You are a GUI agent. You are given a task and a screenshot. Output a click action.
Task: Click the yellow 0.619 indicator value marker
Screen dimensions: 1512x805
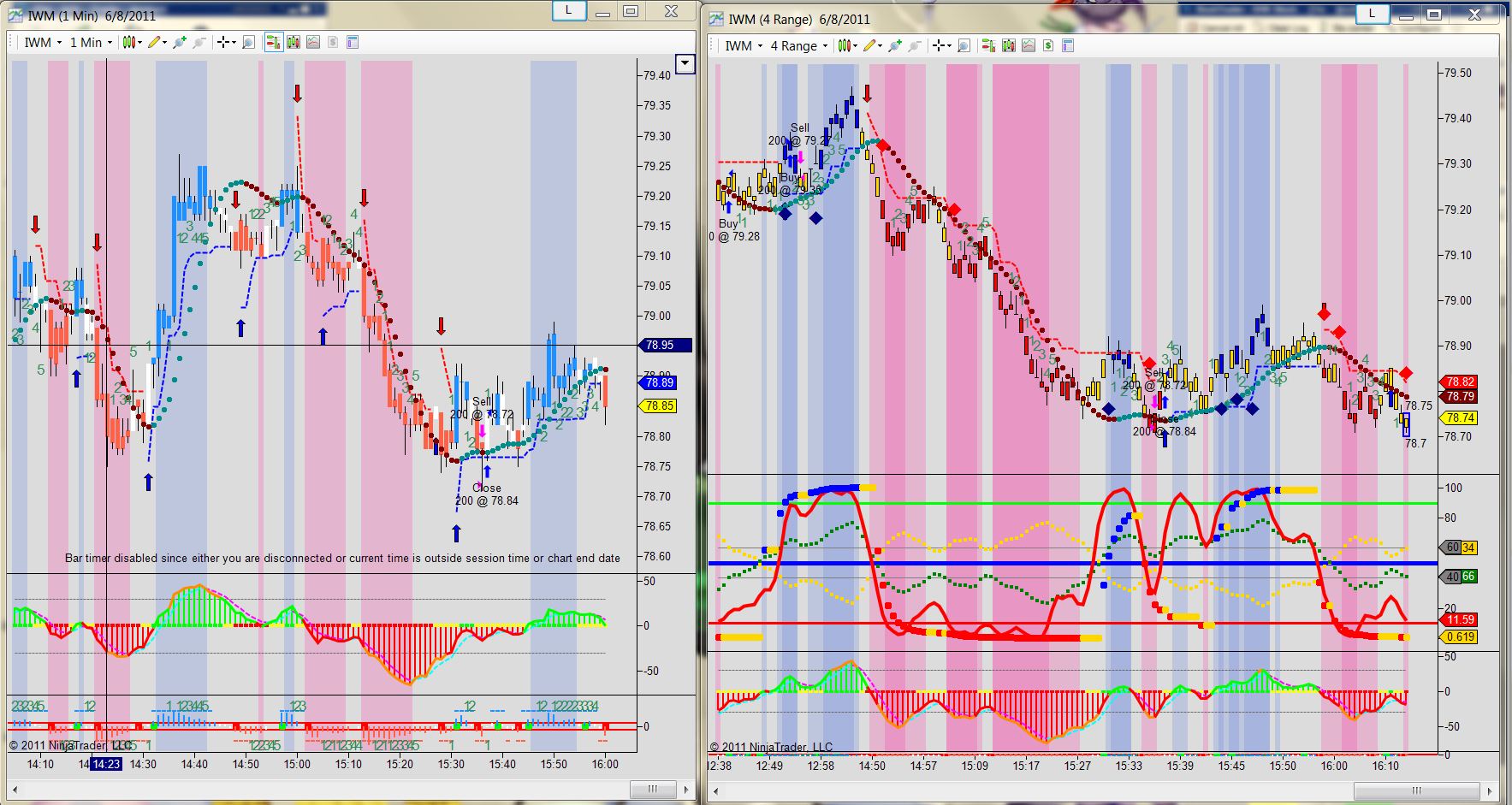1460,637
